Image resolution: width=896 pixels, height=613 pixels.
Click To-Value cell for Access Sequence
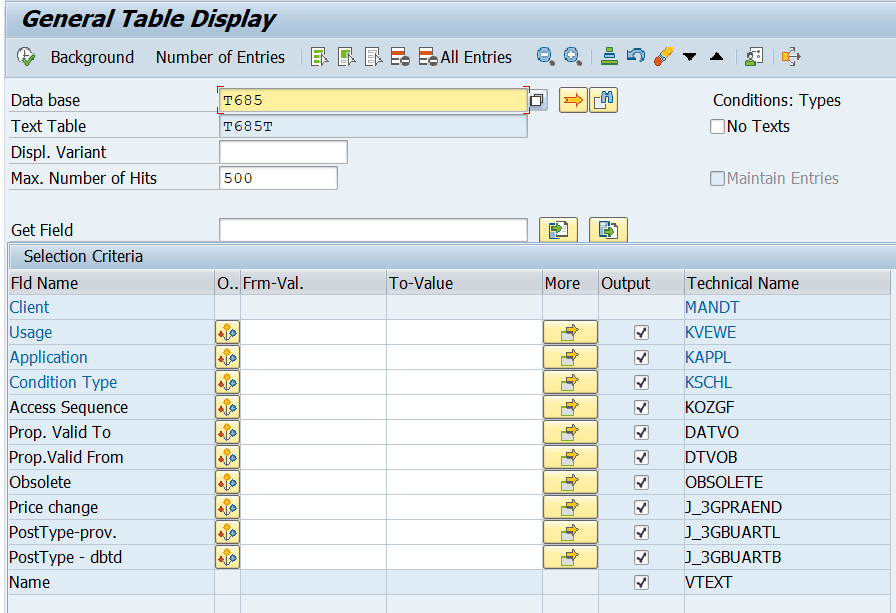coord(464,407)
